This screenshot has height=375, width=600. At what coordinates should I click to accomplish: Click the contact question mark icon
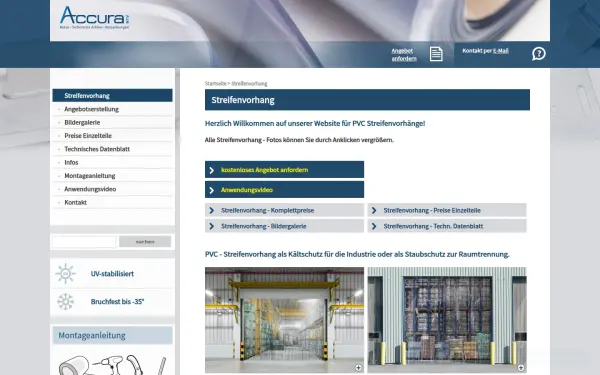pyautogui.click(x=538, y=54)
